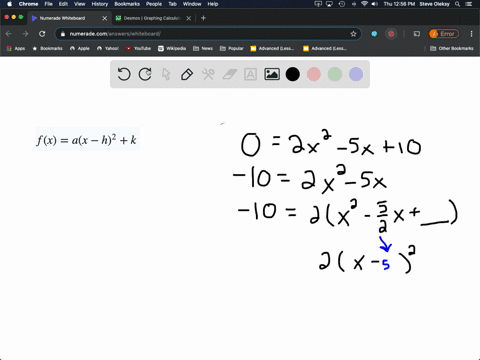
Task: Expand the first Advanced bookmarks folder
Action: [272, 48]
